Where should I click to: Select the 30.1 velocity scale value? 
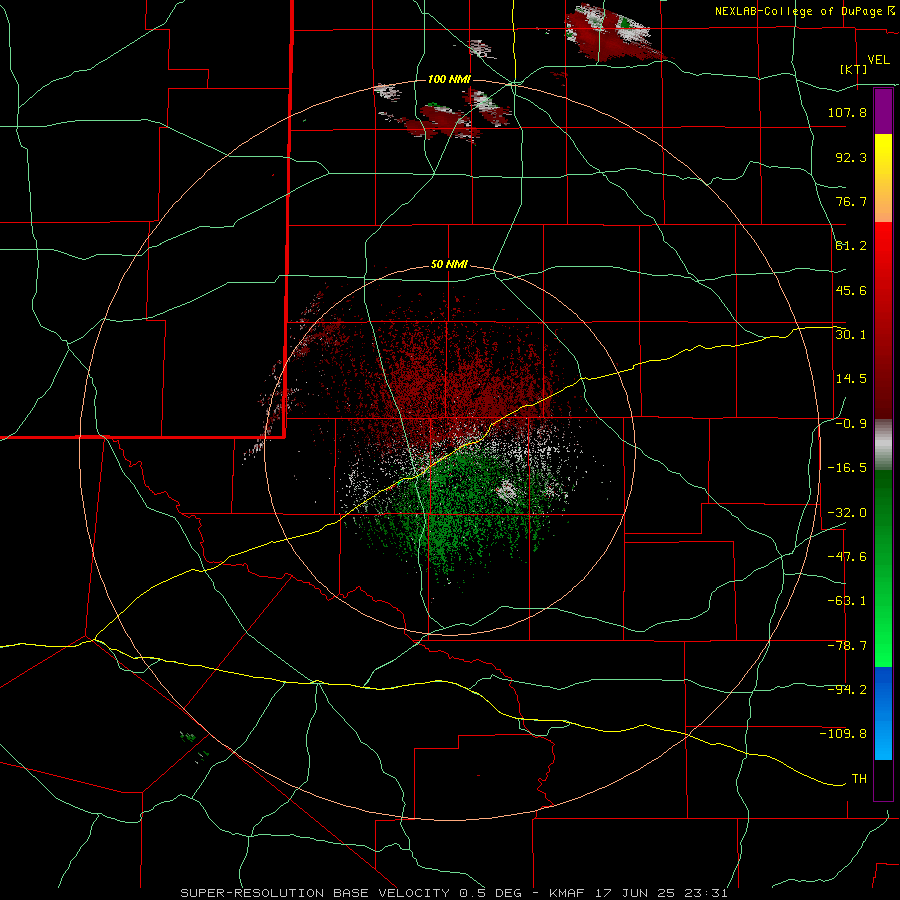[x=851, y=334]
